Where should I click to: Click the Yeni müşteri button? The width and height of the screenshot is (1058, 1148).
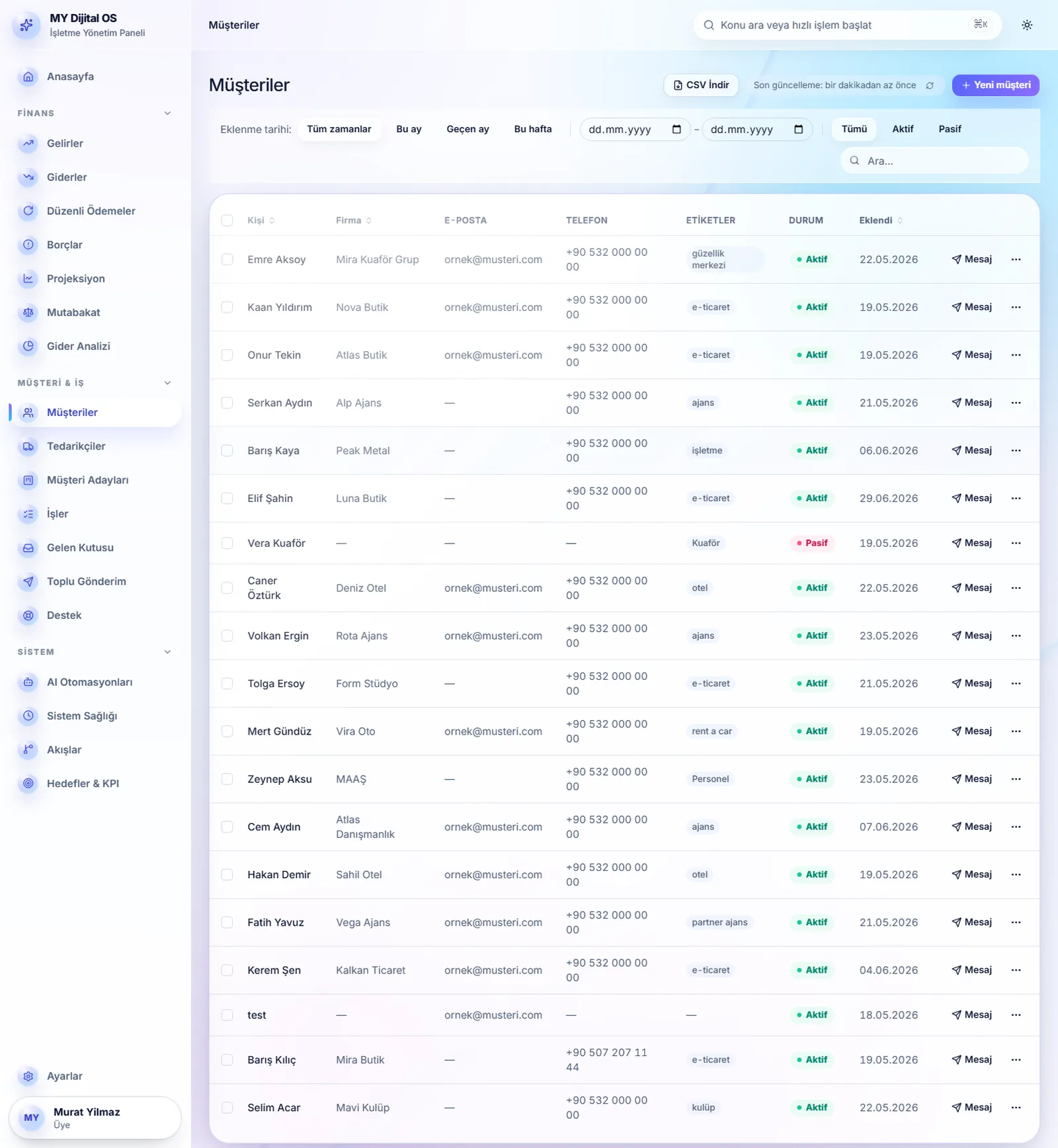(996, 85)
